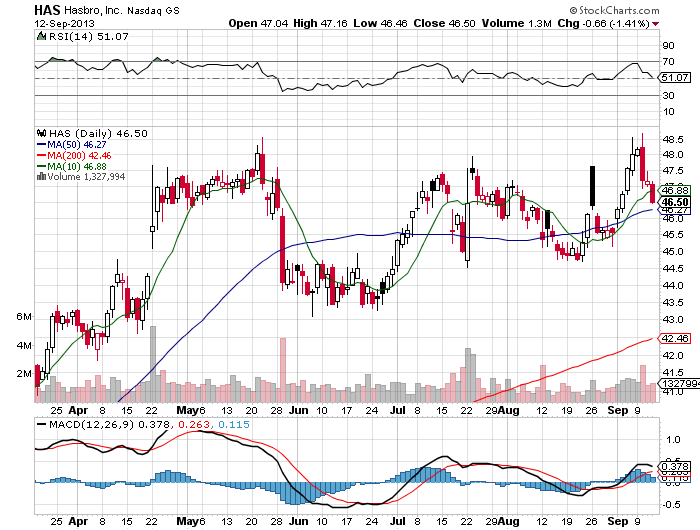Image resolution: width=700 pixels, height=530 pixels.
Task: Click the MA(200) 42.46 legend entry
Action: pyautogui.click(x=79, y=155)
